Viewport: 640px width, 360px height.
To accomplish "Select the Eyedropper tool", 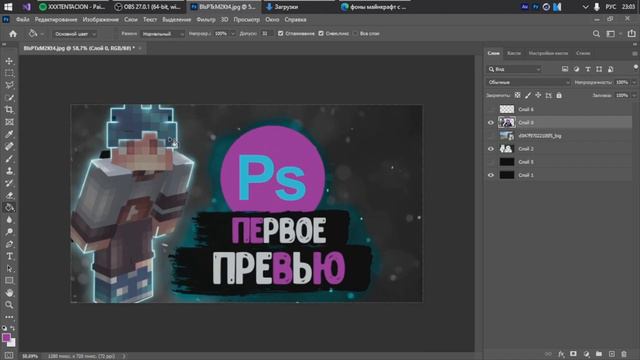I will click(x=9, y=134).
